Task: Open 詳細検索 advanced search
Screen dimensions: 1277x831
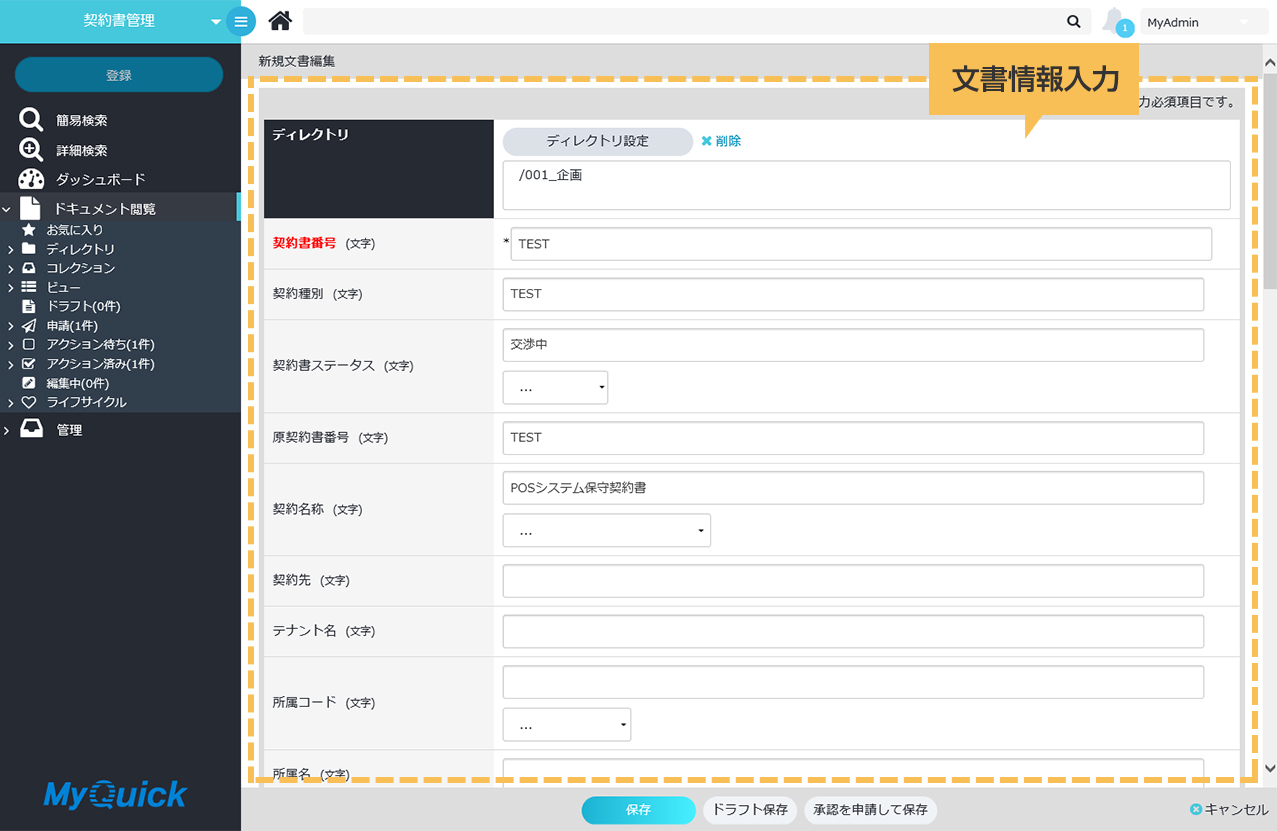Action: (80, 150)
